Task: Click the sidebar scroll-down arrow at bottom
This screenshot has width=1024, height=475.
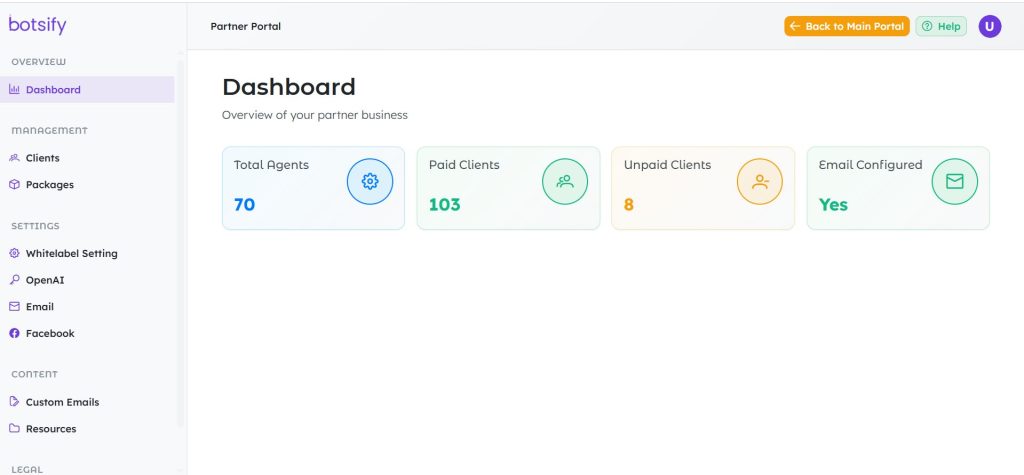Action: pyautogui.click(x=181, y=468)
